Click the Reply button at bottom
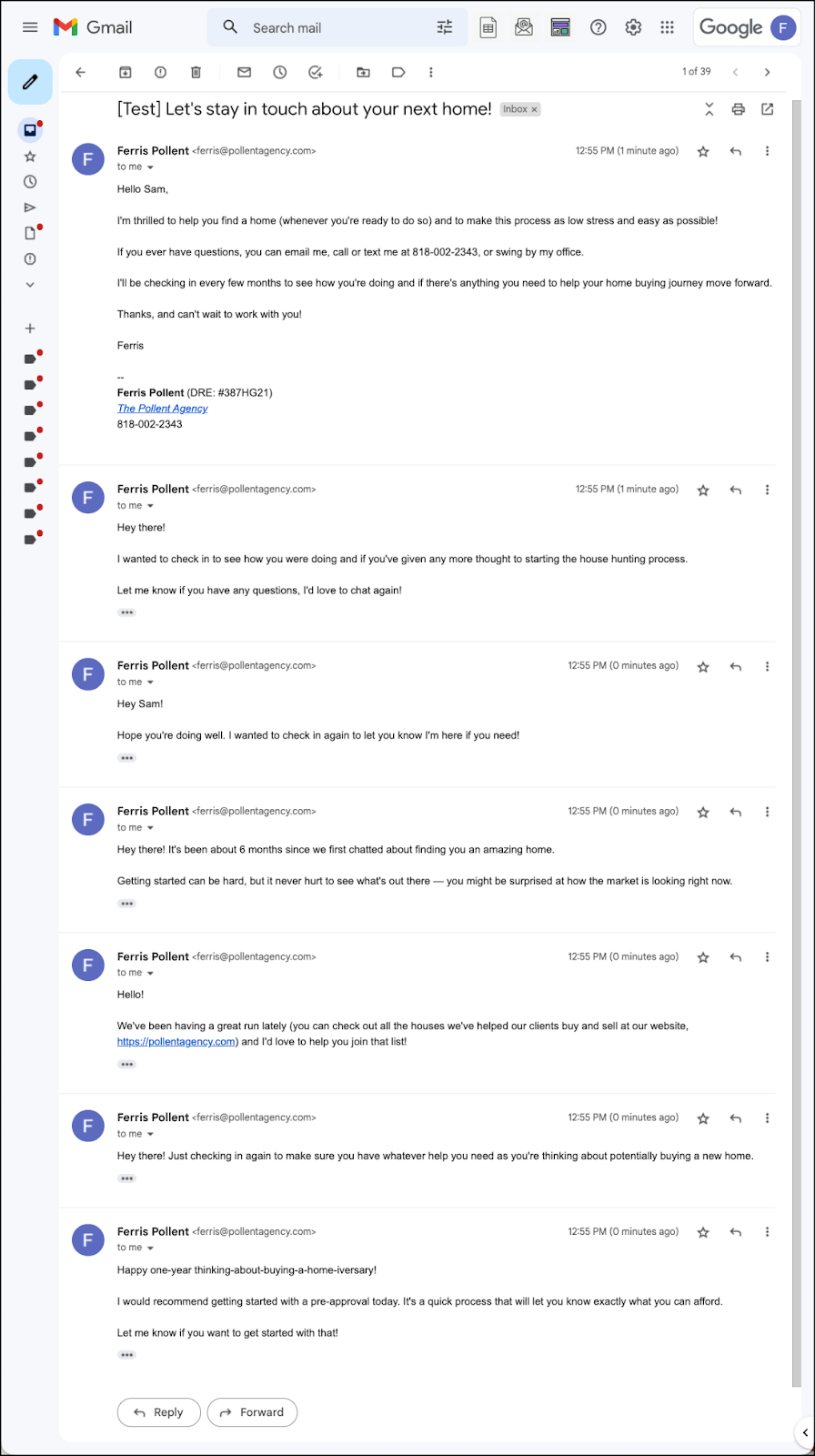This screenshot has width=815, height=1456. [x=158, y=1412]
